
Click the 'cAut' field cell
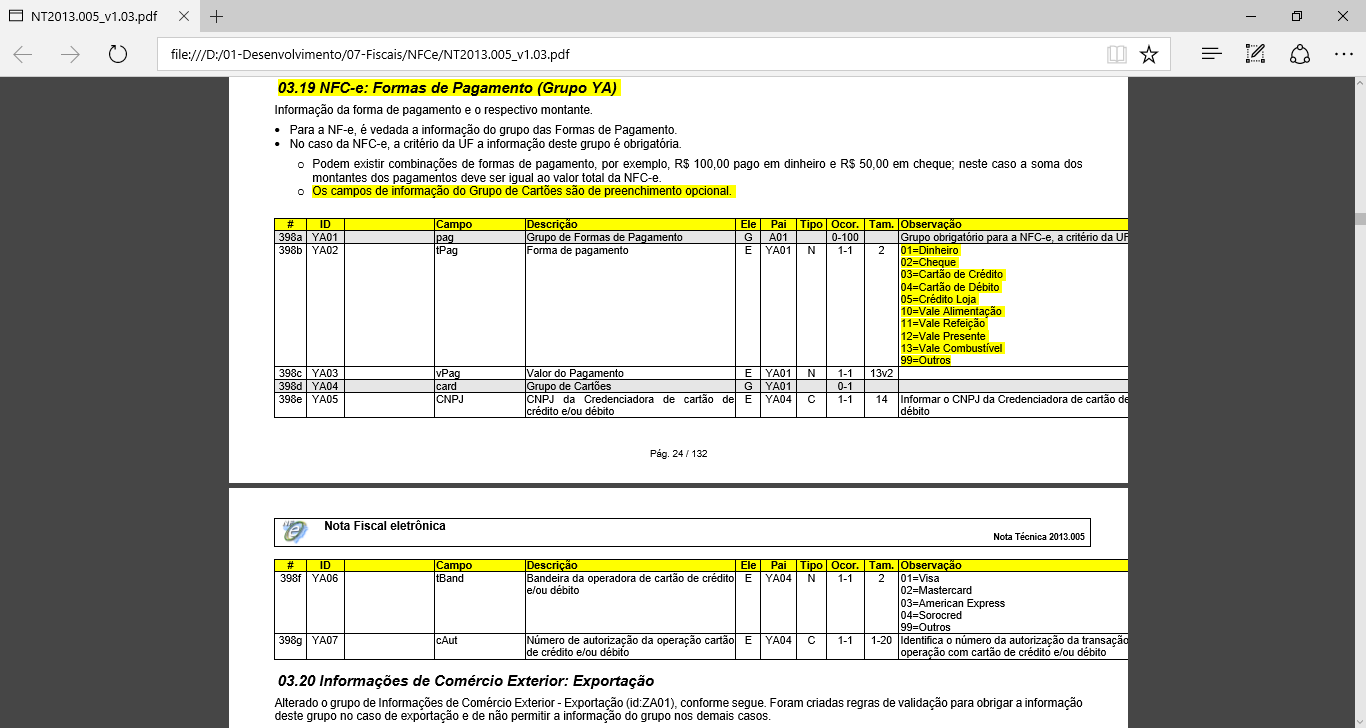(x=479, y=646)
